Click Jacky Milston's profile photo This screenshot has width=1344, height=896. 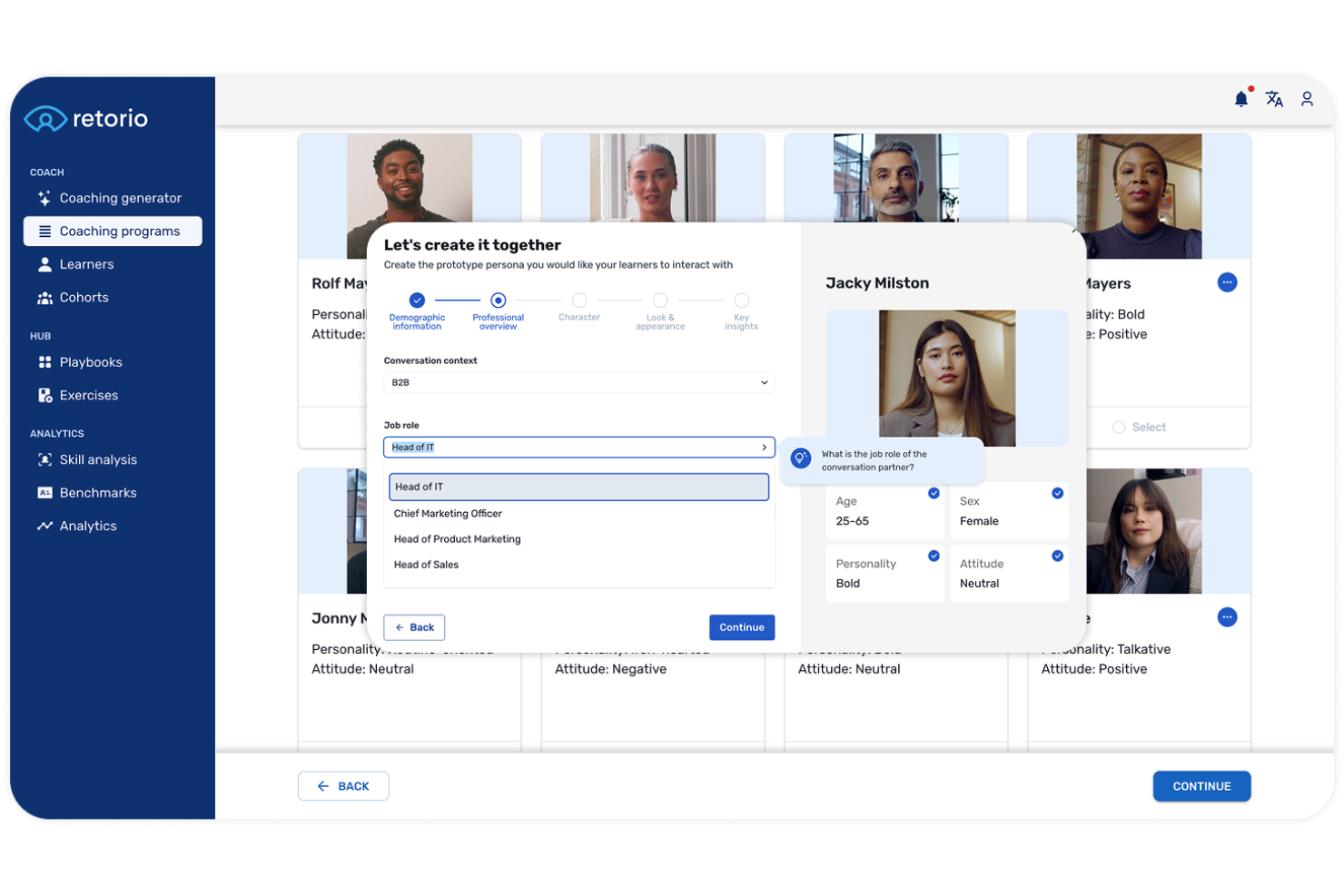click(x=946, y=378)
